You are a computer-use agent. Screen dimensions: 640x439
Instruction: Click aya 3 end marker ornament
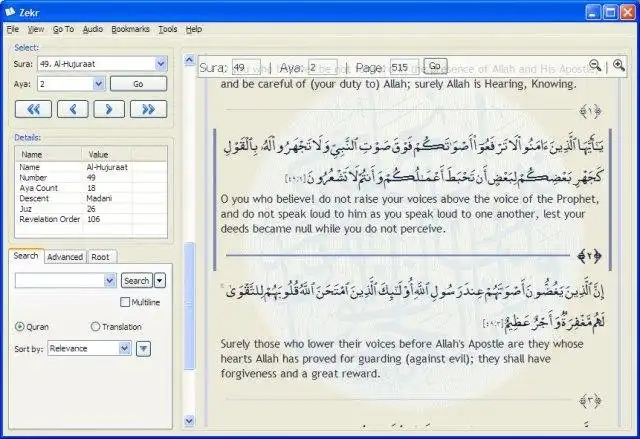[x=590, y=401]
